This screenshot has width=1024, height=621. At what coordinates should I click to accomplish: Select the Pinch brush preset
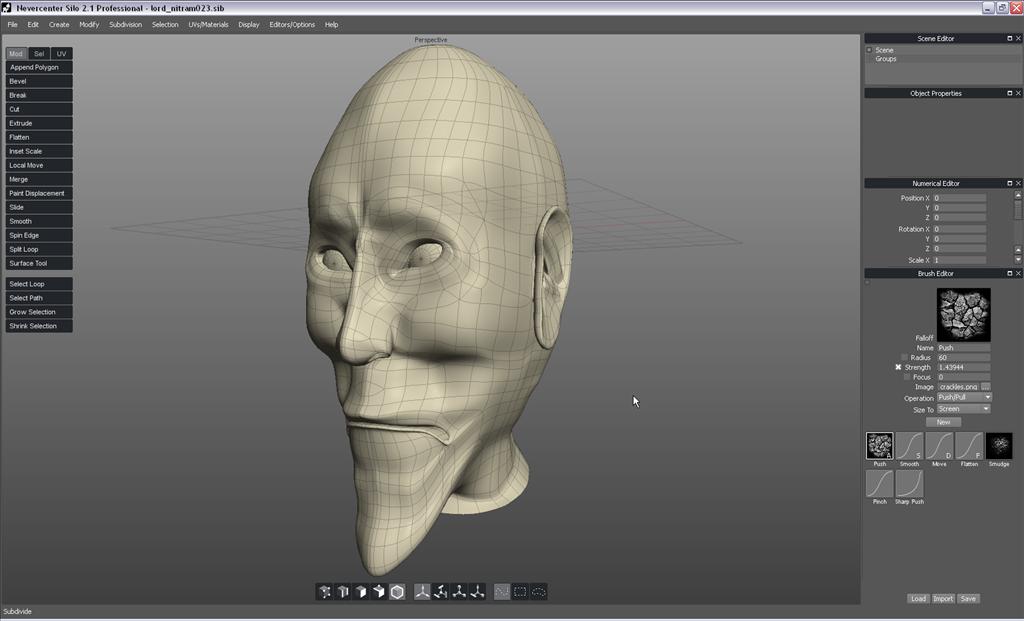879,484
